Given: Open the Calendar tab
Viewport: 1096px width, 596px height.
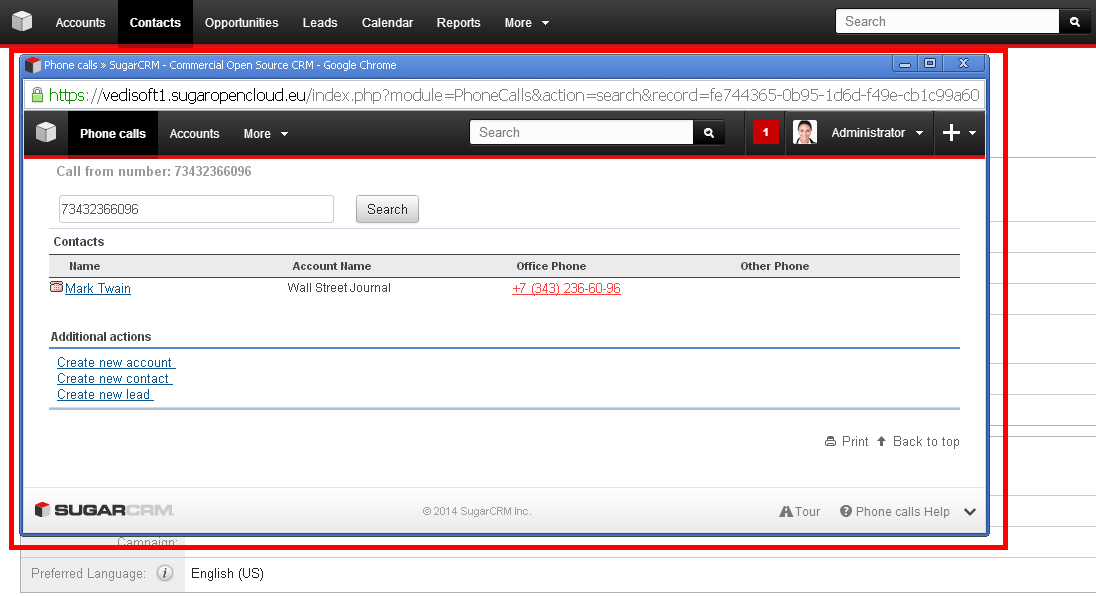Looking at the screenshot, I should 387,22.
